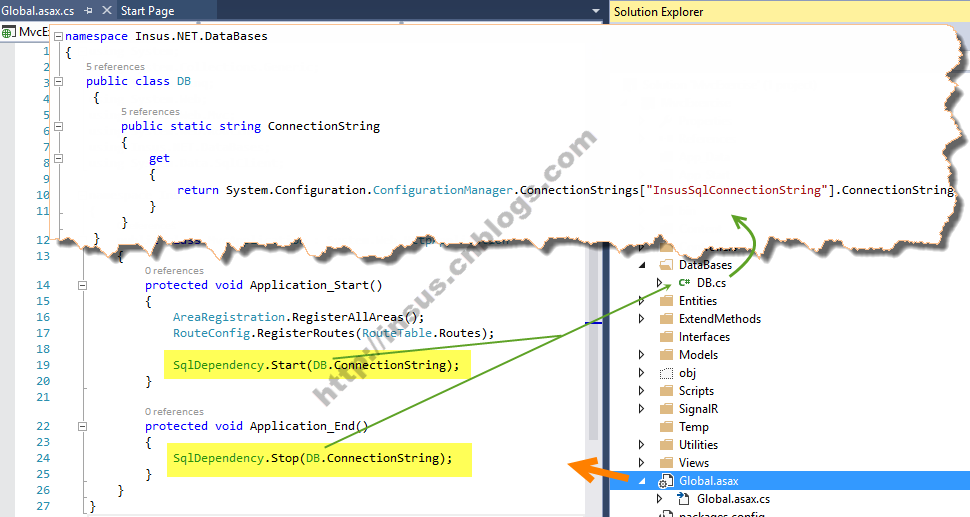Open the active documents tab dropdown

598,11
